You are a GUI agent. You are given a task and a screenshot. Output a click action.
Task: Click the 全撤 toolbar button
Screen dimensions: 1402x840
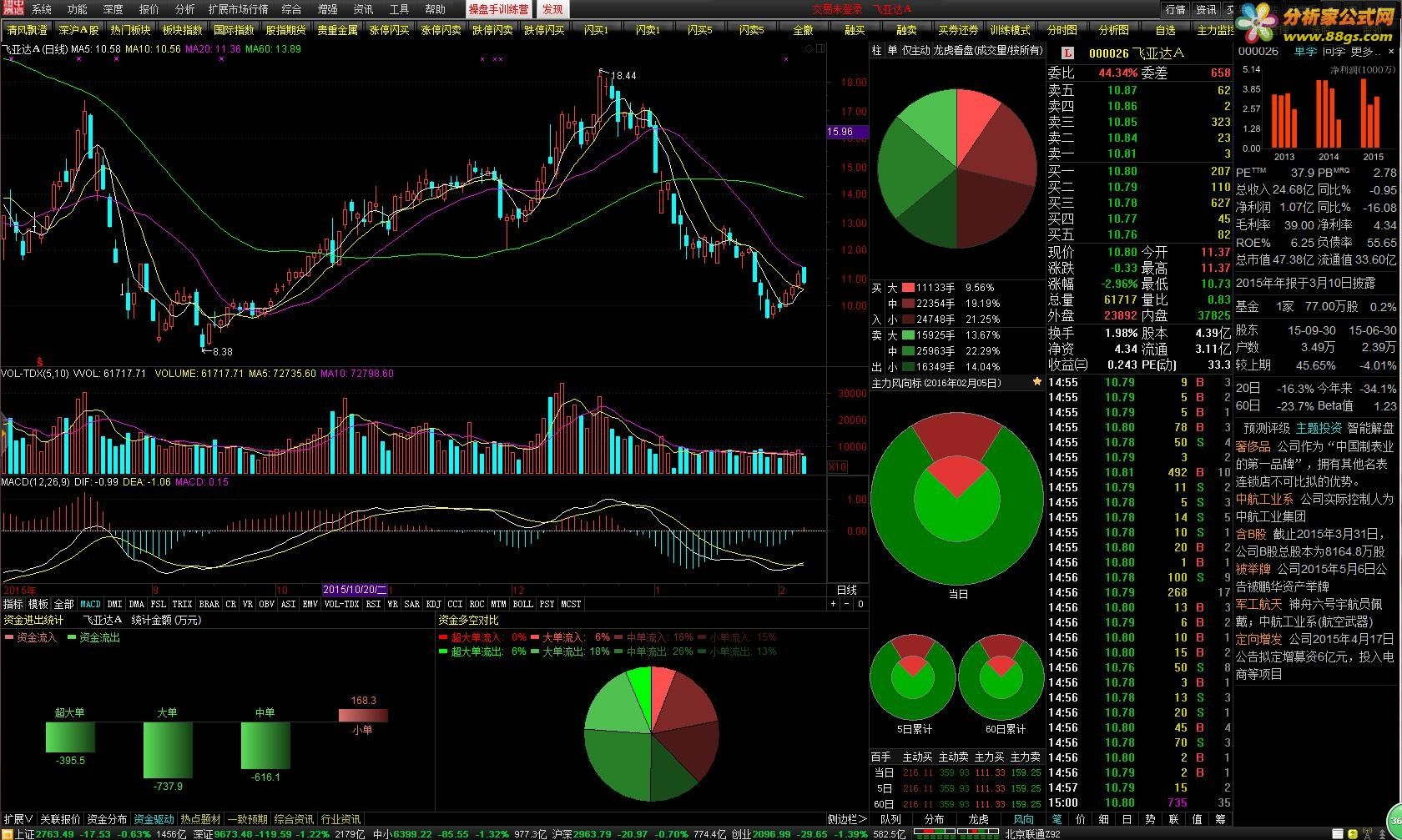click(803, 30)
